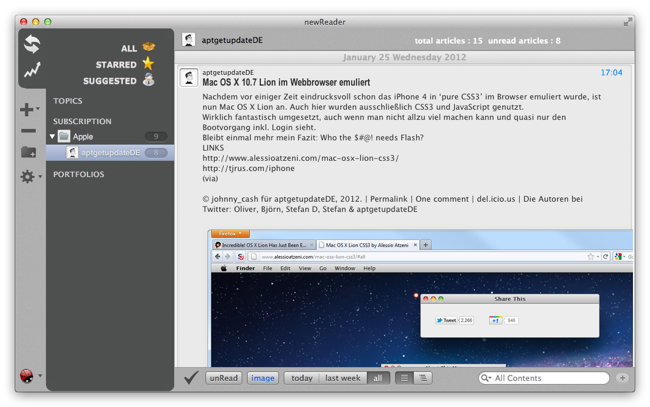The image size is (650, 407).
Task: Click the embedded article screenshot image
Action: point(420,298)
